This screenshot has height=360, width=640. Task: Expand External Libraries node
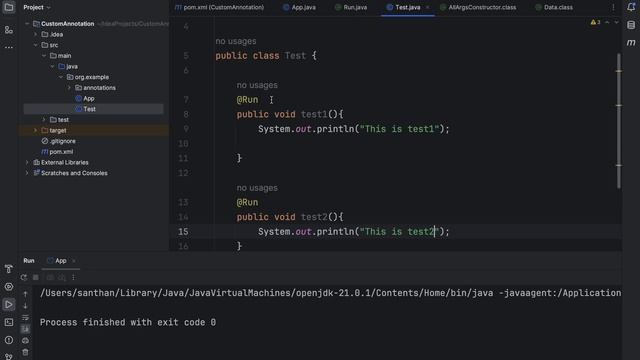pyautogui.click(x=27, y=162)
